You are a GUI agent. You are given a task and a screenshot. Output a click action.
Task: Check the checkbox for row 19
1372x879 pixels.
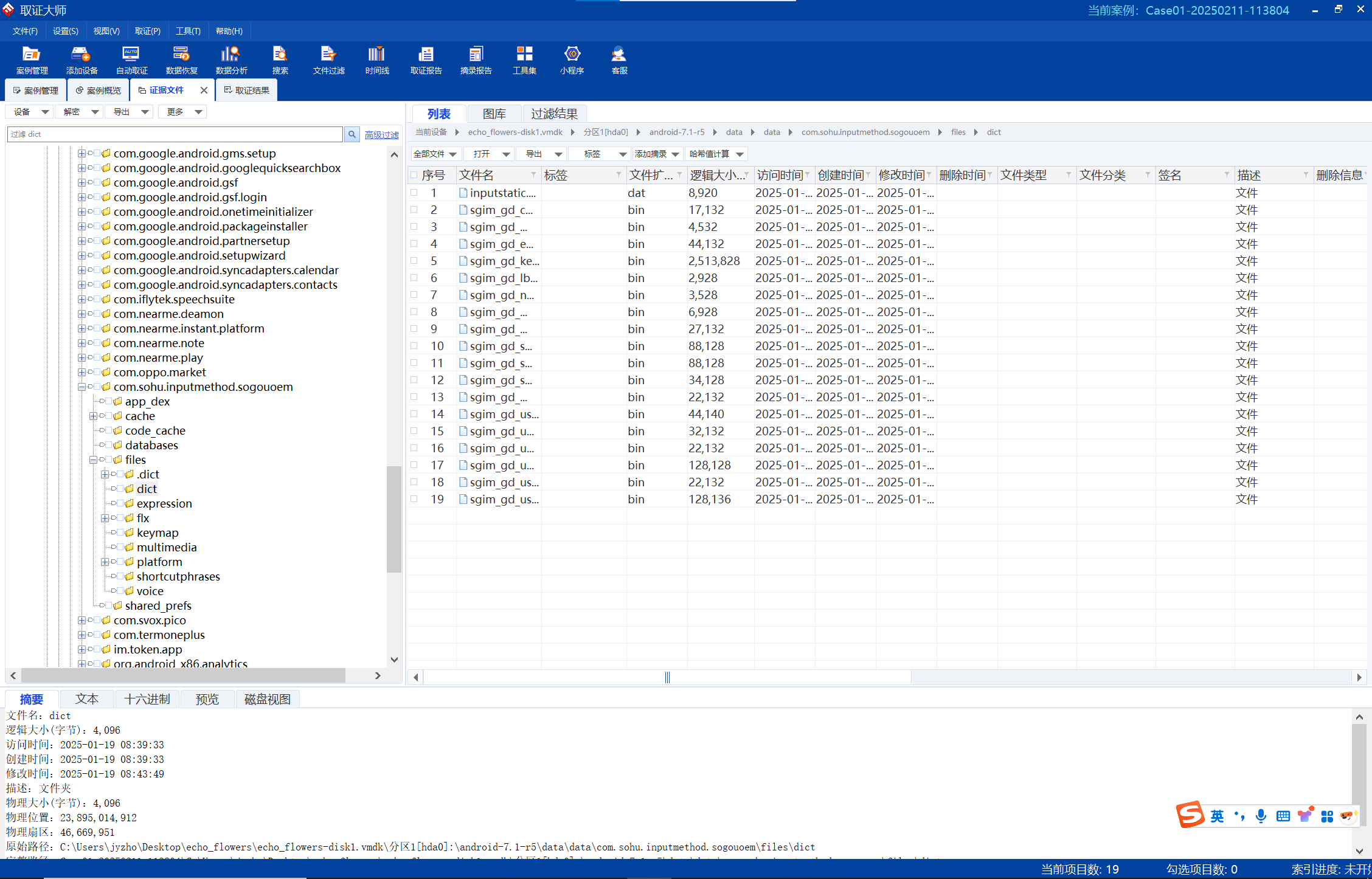(x=414, y=498)
